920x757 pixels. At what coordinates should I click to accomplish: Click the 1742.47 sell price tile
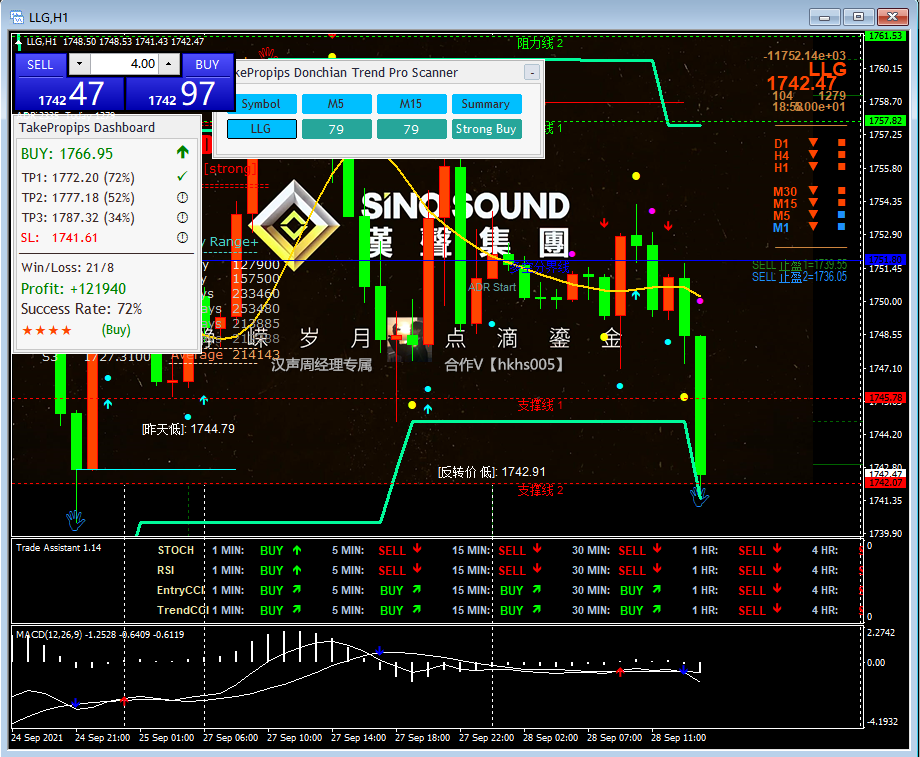pos(69,94)
